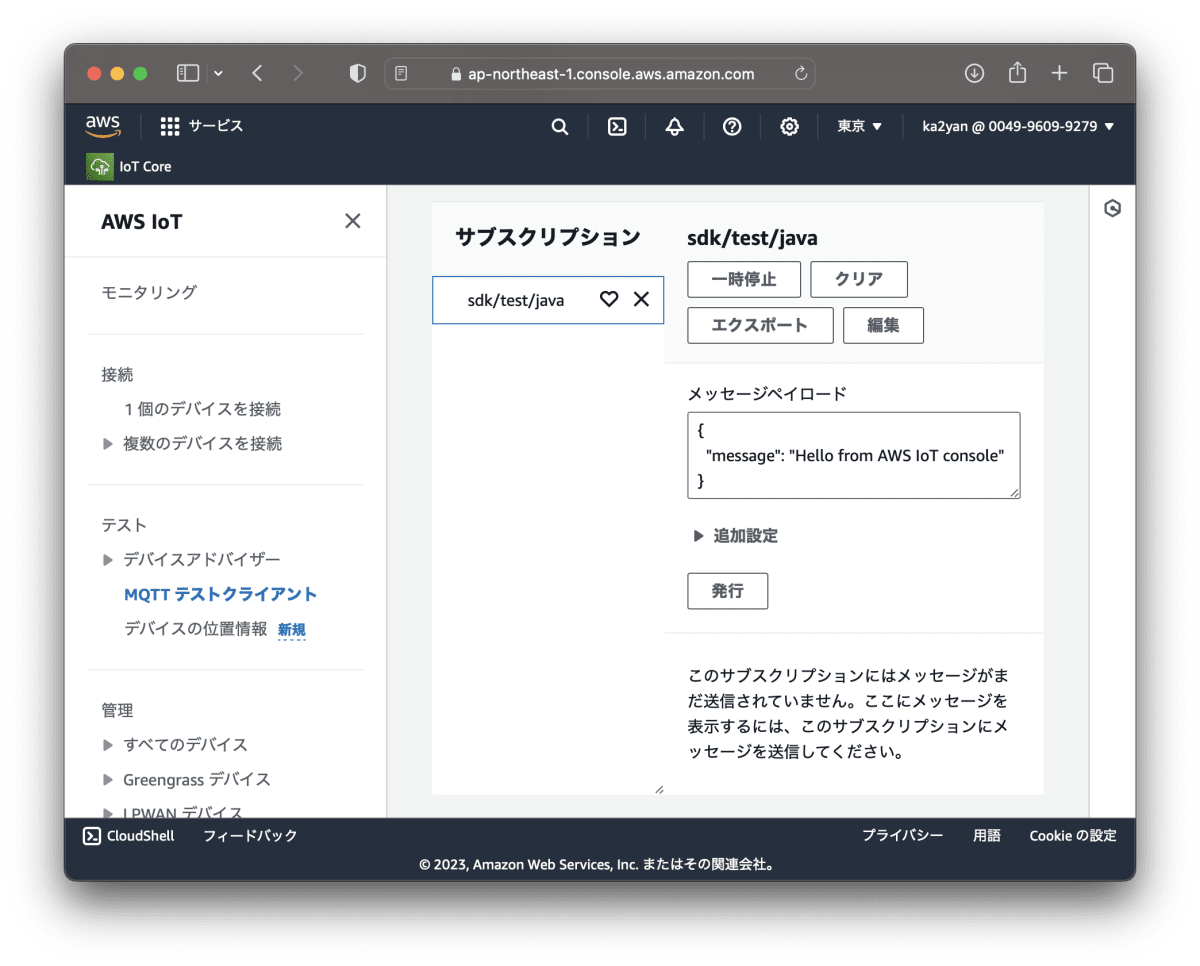1200x966 pixels.
Task: Expand すべてのデバイス section
Action: (x=108, y=745)
